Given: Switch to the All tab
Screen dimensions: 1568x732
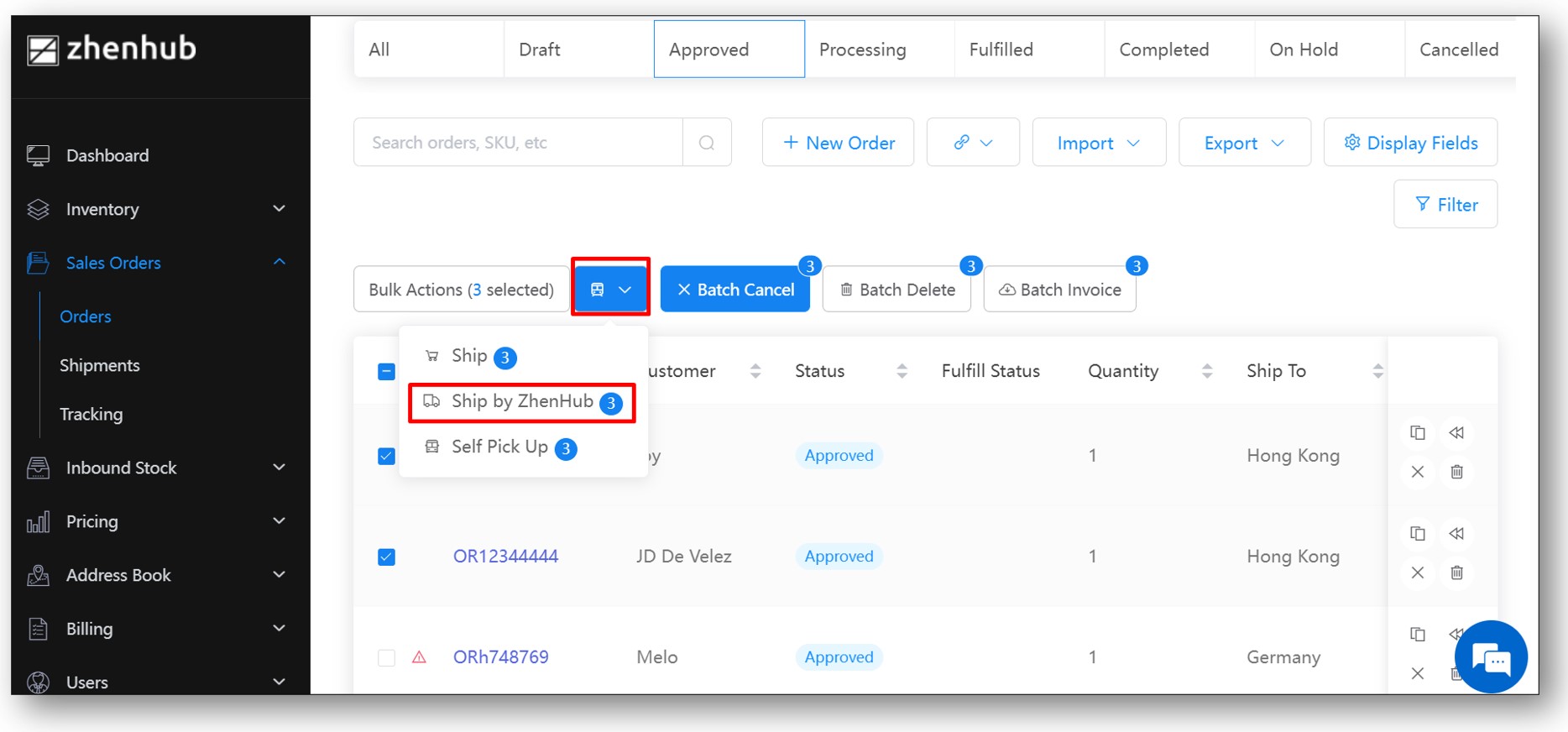Looking at the screenshot, I should pyautogui.click(x=429, y=50).
